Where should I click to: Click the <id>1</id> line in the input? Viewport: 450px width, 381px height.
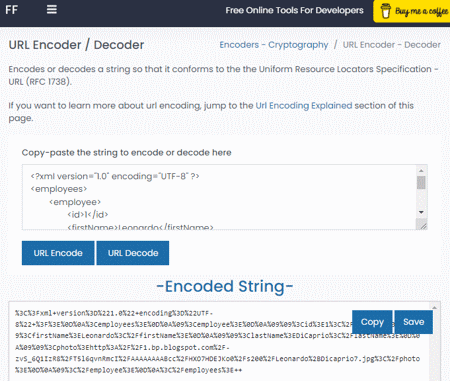88,215
